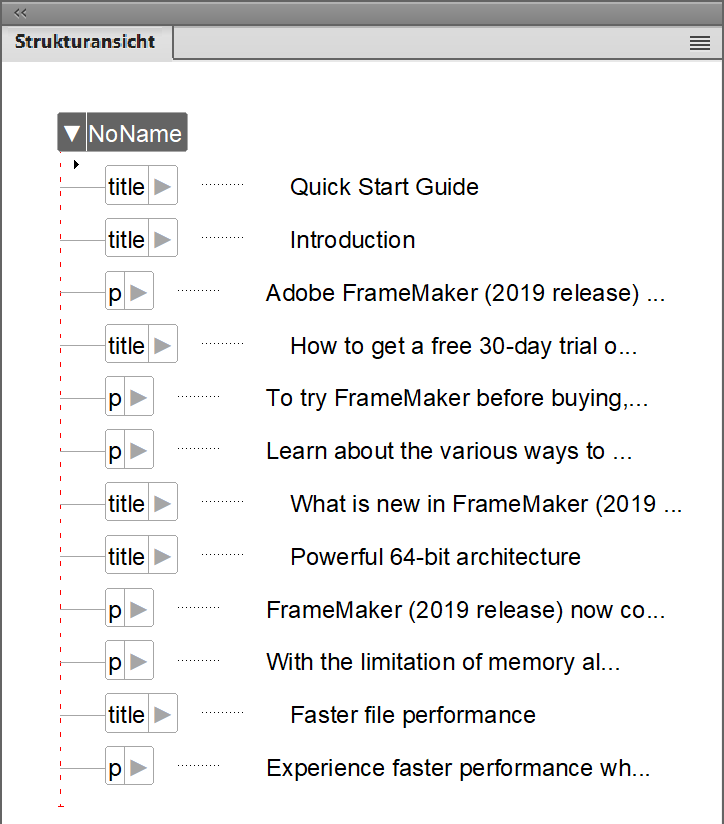Collapse the NoName root element triangle
The width and height of the screenshot is (724, 824).
[x=71, y=131]
